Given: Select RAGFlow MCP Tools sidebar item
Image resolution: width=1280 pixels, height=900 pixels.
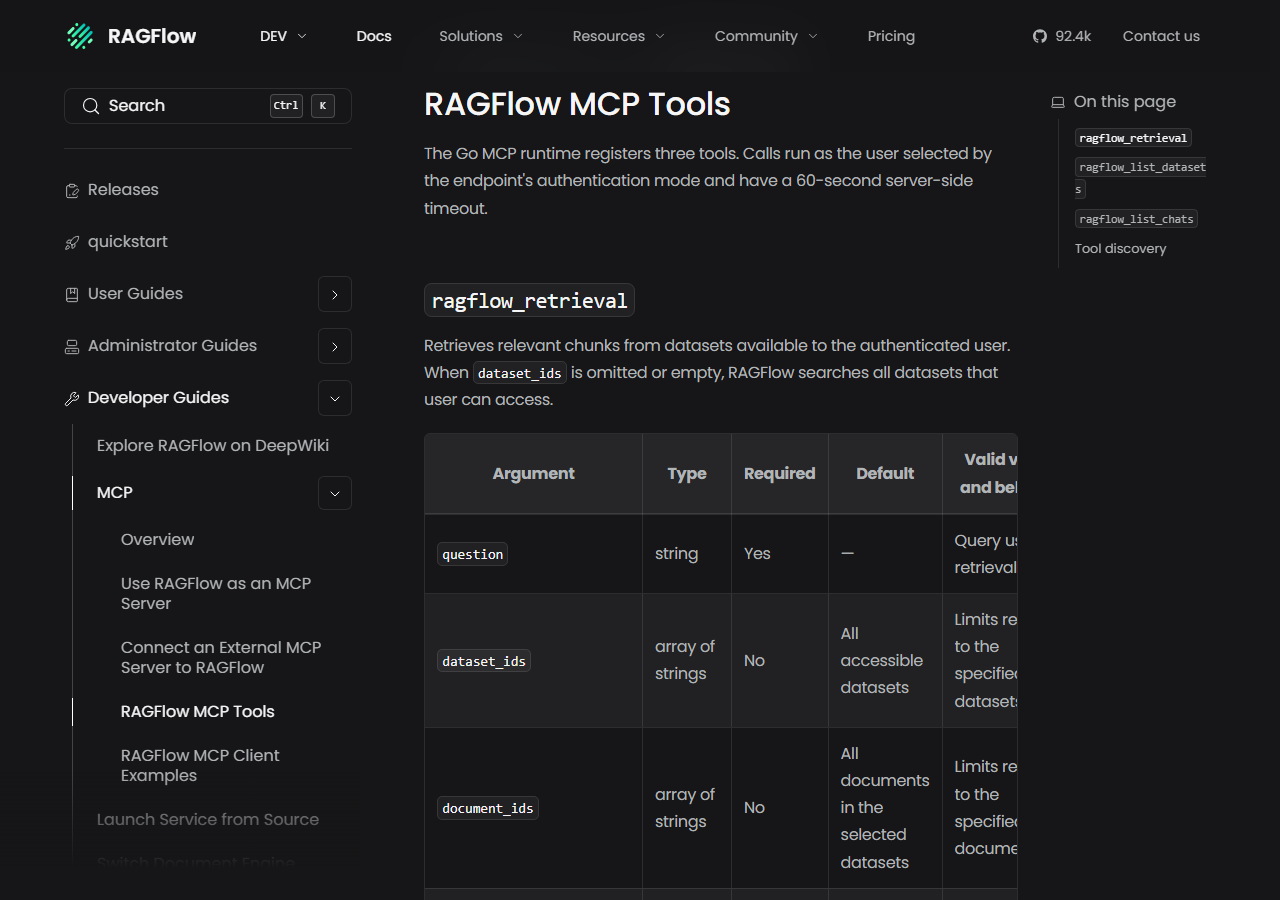Looking at the screenshot, I should [x=198, y=712].
